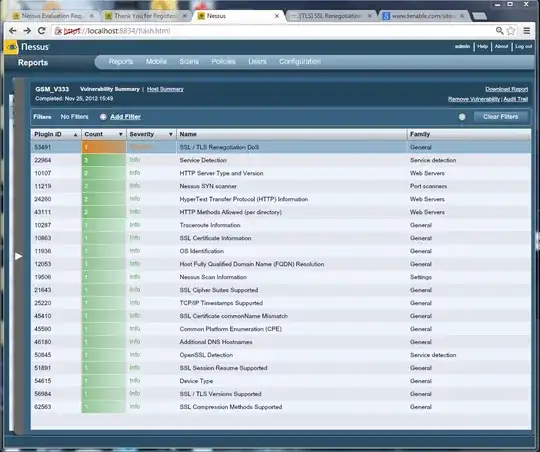Screen dimensions: 540x452
Task: Open the Audit Trail link
Action: click(516, 99)
